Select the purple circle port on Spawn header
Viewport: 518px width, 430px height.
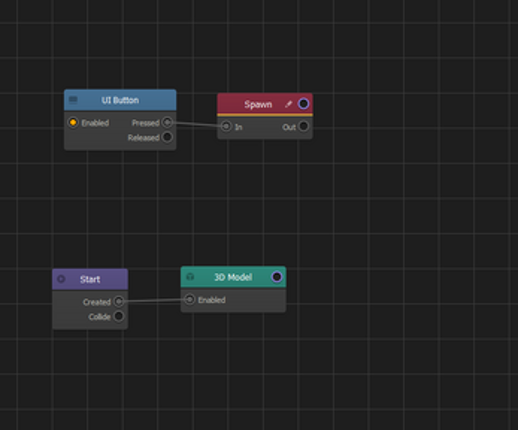[303, 104]
